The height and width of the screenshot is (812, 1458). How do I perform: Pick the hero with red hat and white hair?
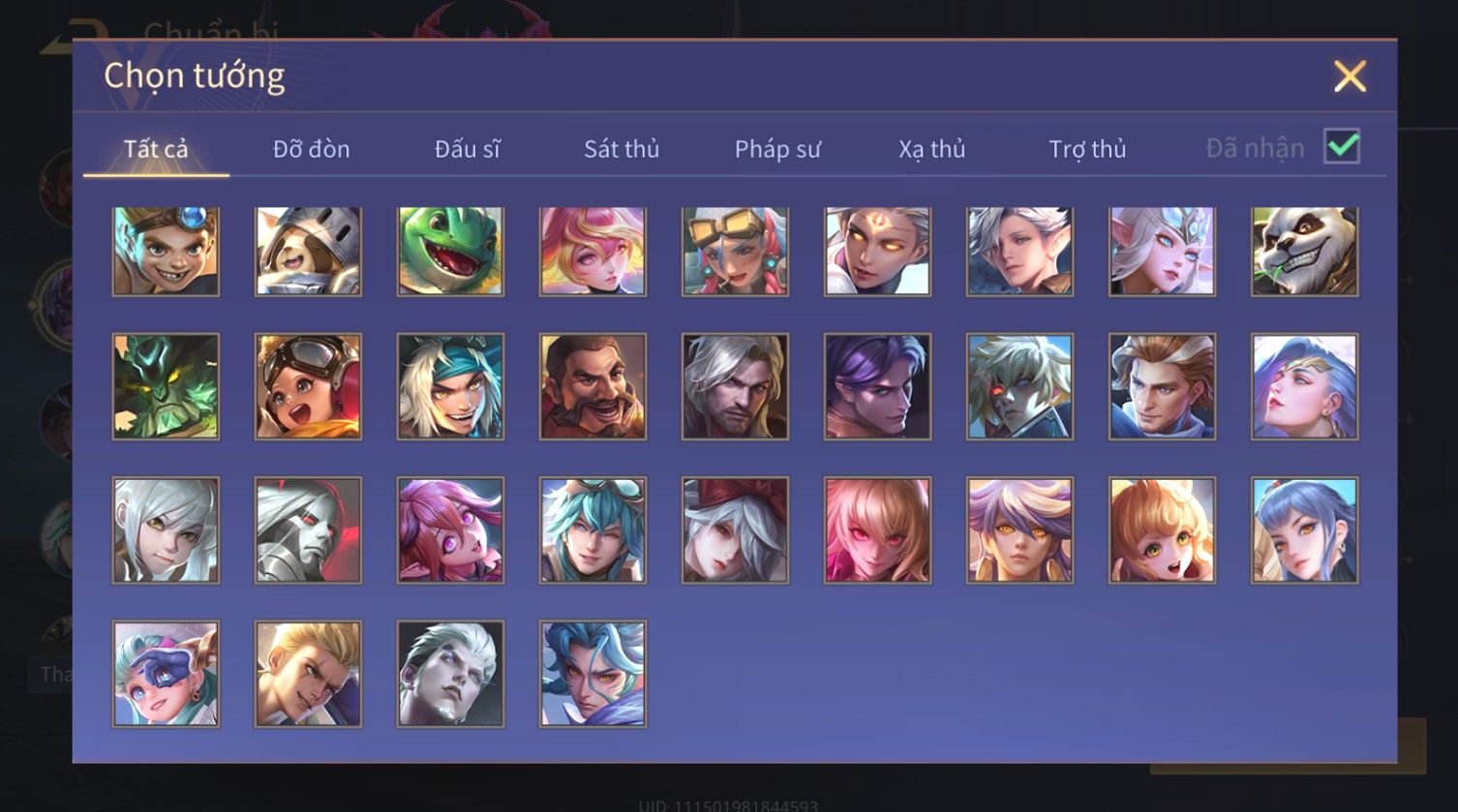point(735,530)
